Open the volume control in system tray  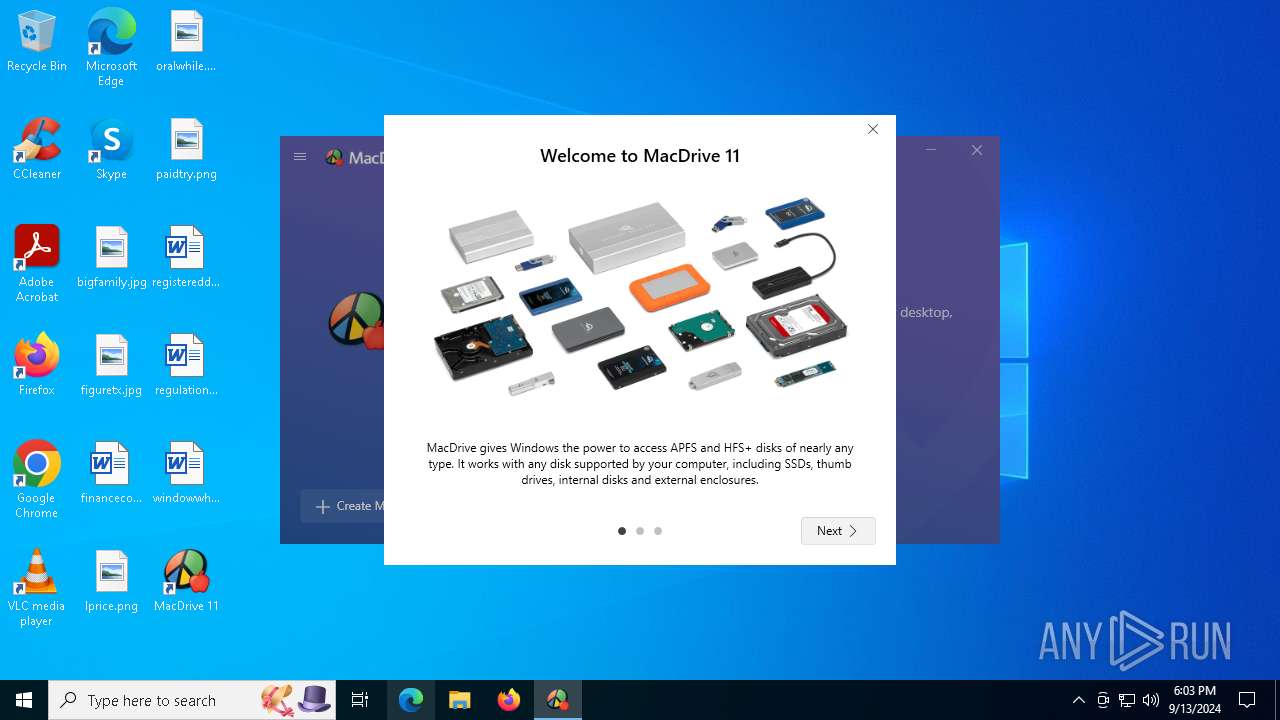pos(1151,700)
